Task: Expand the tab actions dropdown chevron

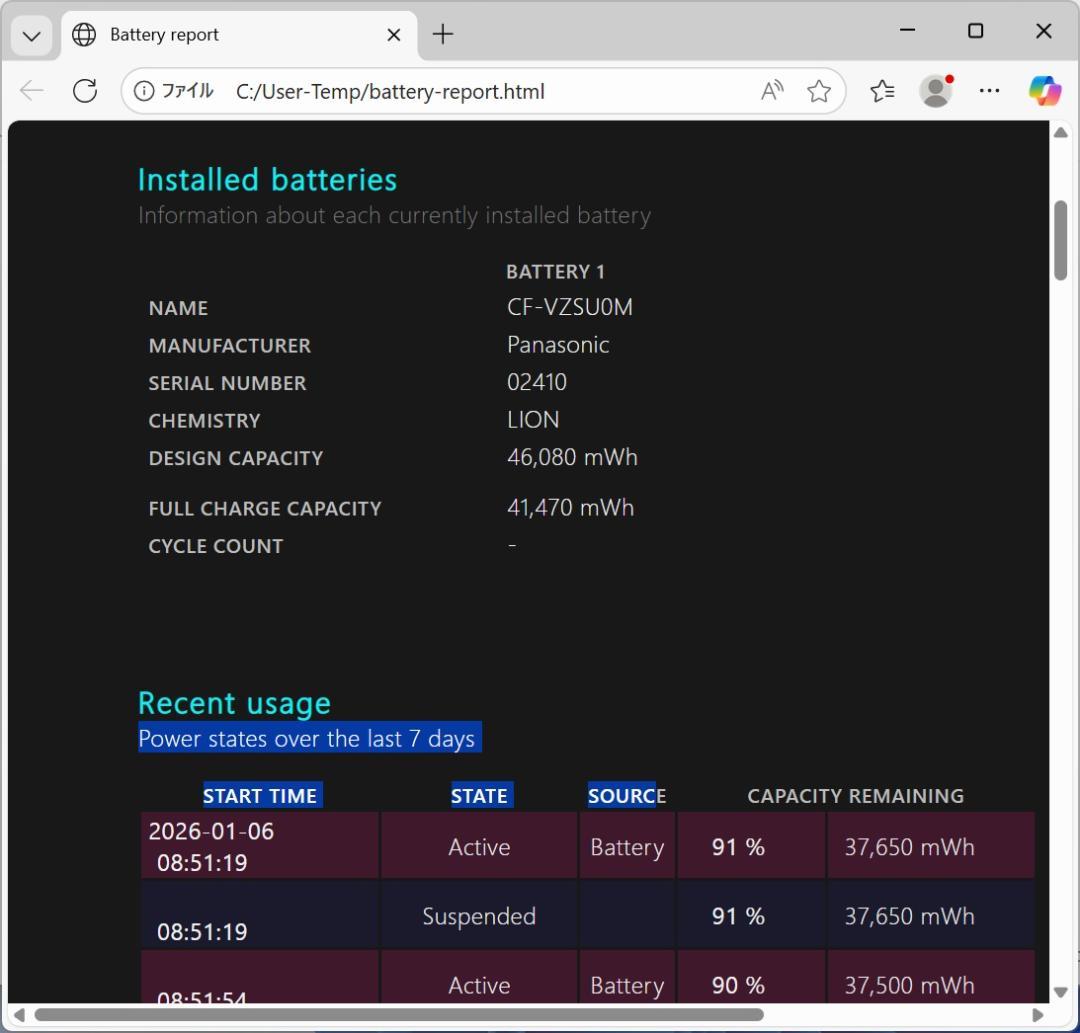Action: [32, 35]
